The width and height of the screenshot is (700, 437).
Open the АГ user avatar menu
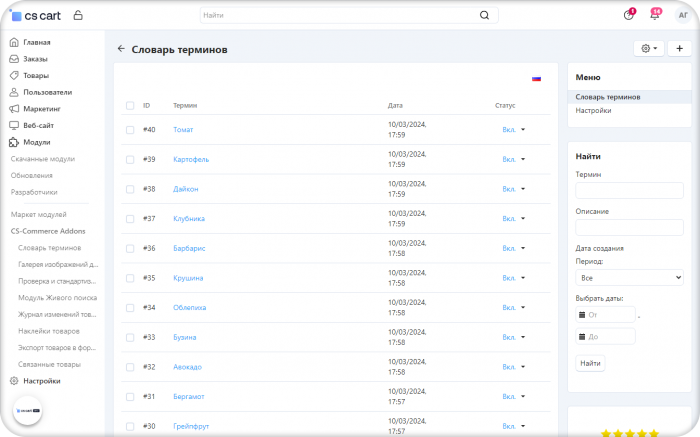pos(683,15)
